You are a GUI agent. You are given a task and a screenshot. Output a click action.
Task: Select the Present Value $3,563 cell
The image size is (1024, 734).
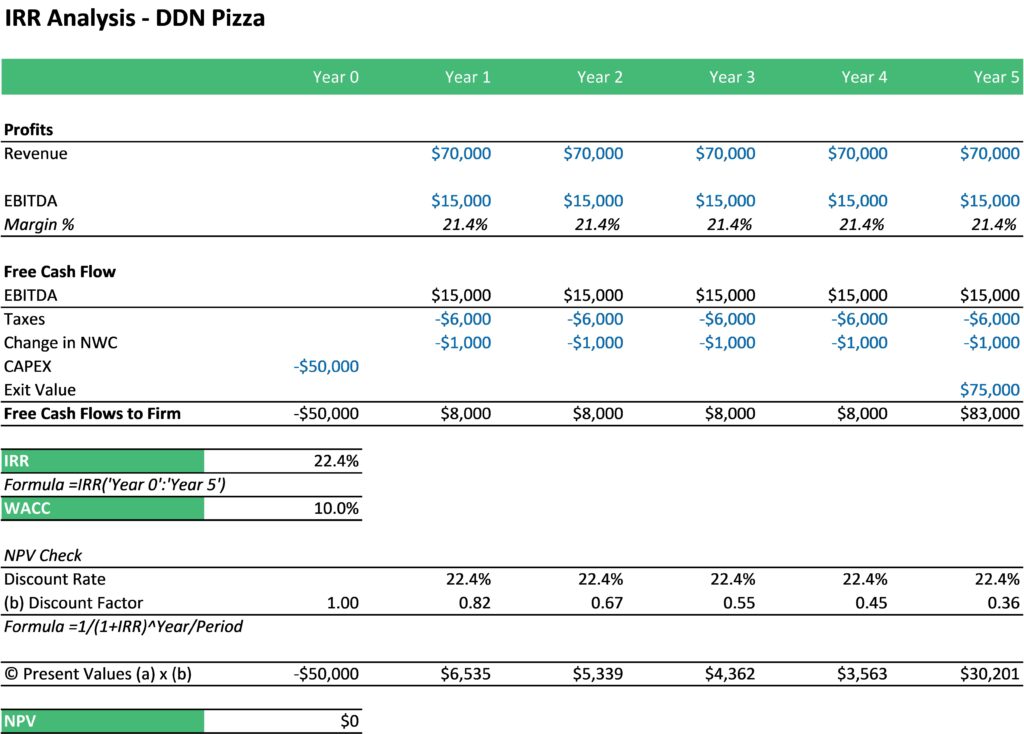(x=862, y=674)
